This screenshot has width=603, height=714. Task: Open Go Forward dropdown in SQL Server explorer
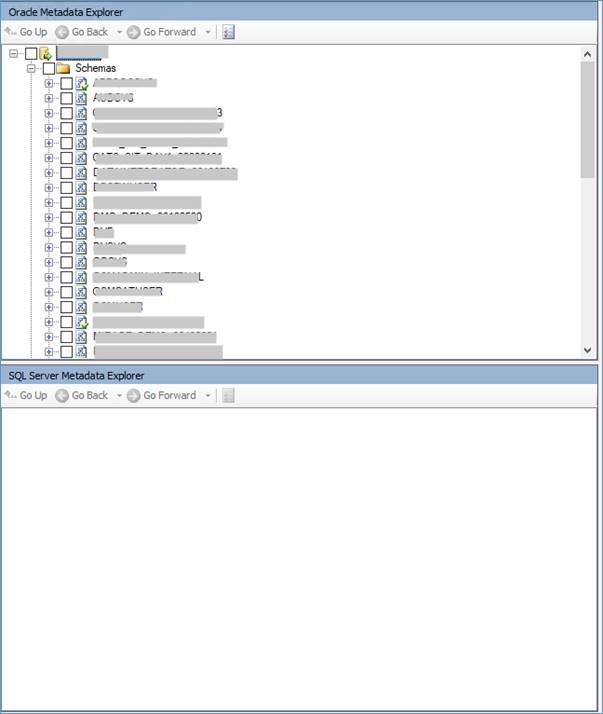[208, 395]
